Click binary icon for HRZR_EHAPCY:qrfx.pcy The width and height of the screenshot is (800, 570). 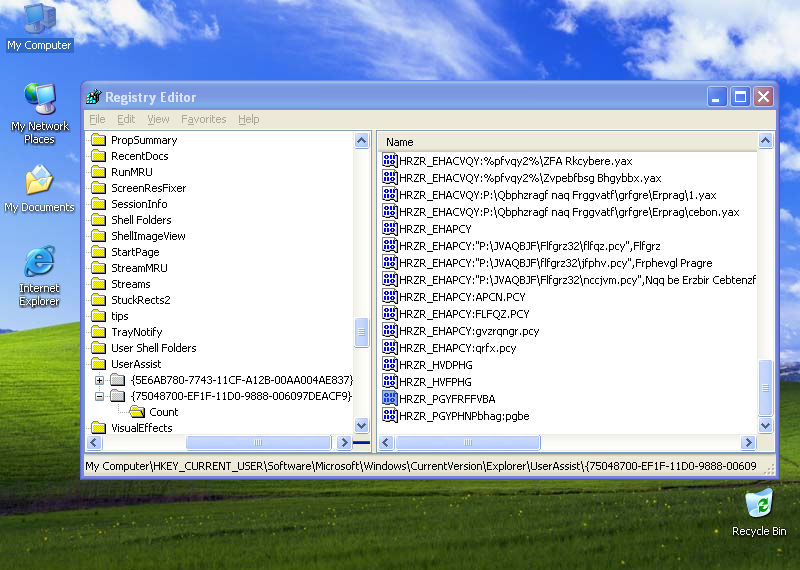point(390,348)
